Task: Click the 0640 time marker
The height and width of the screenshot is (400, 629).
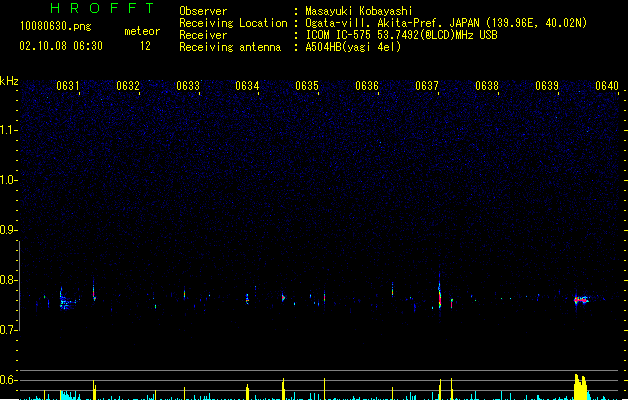Action: click(x=607, y=86)
